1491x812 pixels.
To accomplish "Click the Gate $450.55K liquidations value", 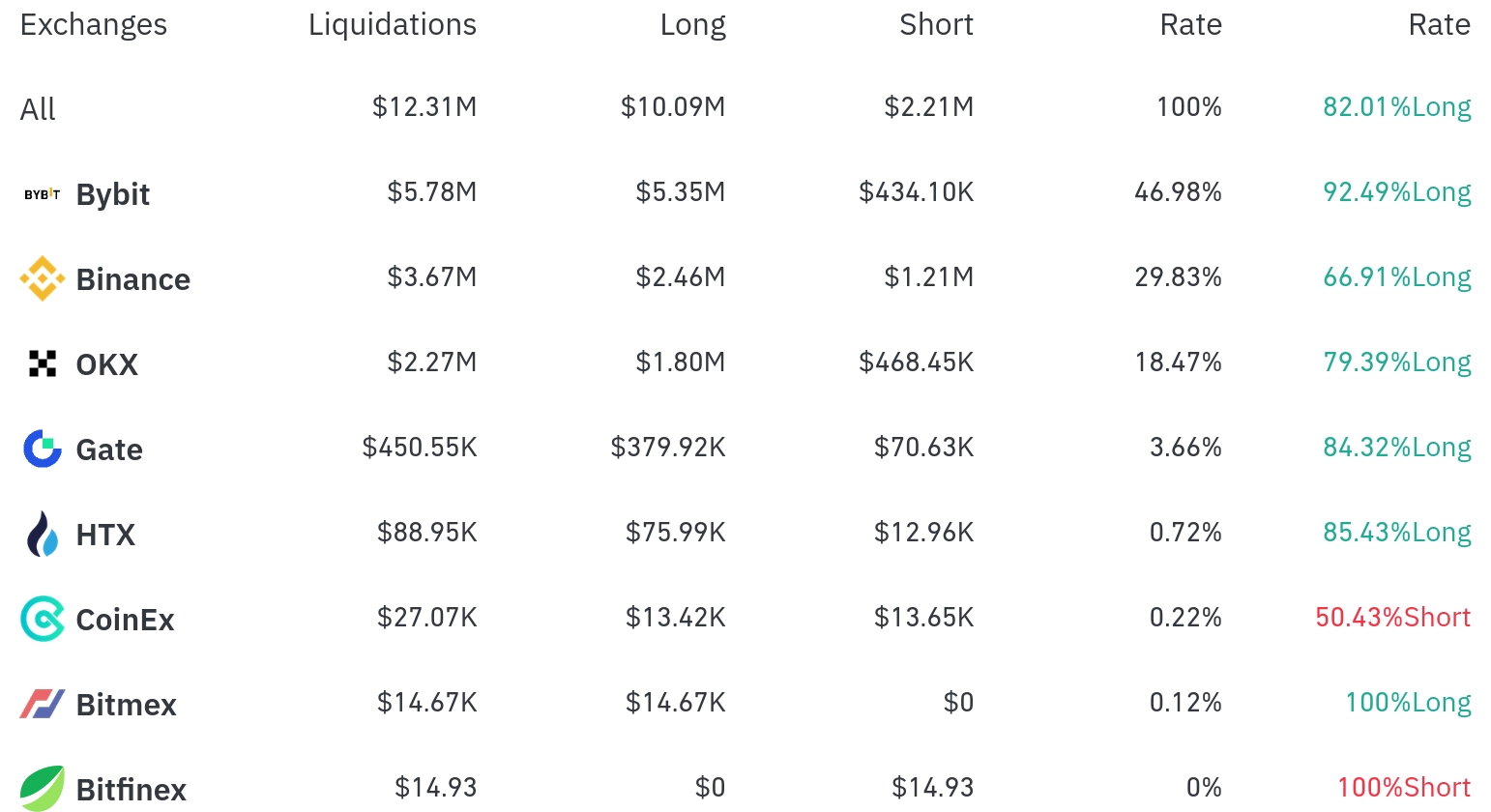I will pos(420,447).
